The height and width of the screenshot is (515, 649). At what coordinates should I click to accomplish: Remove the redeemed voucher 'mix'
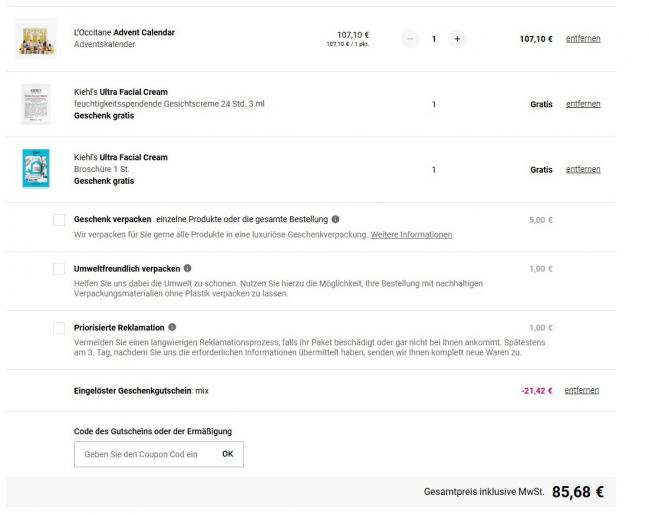pos(581,390)
